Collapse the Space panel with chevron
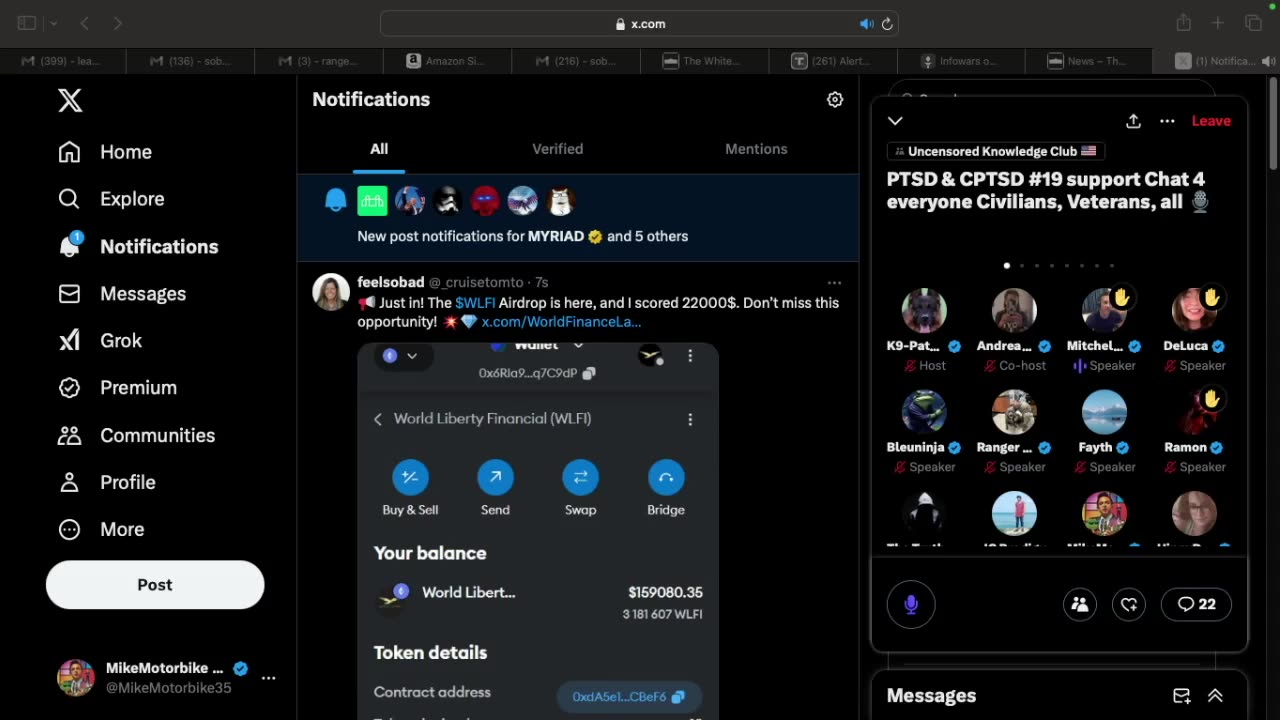1280x720 pixels. (x=895, y=121)
